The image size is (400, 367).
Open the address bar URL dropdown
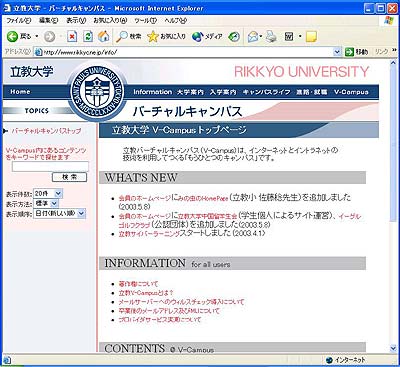pos(337,52)
